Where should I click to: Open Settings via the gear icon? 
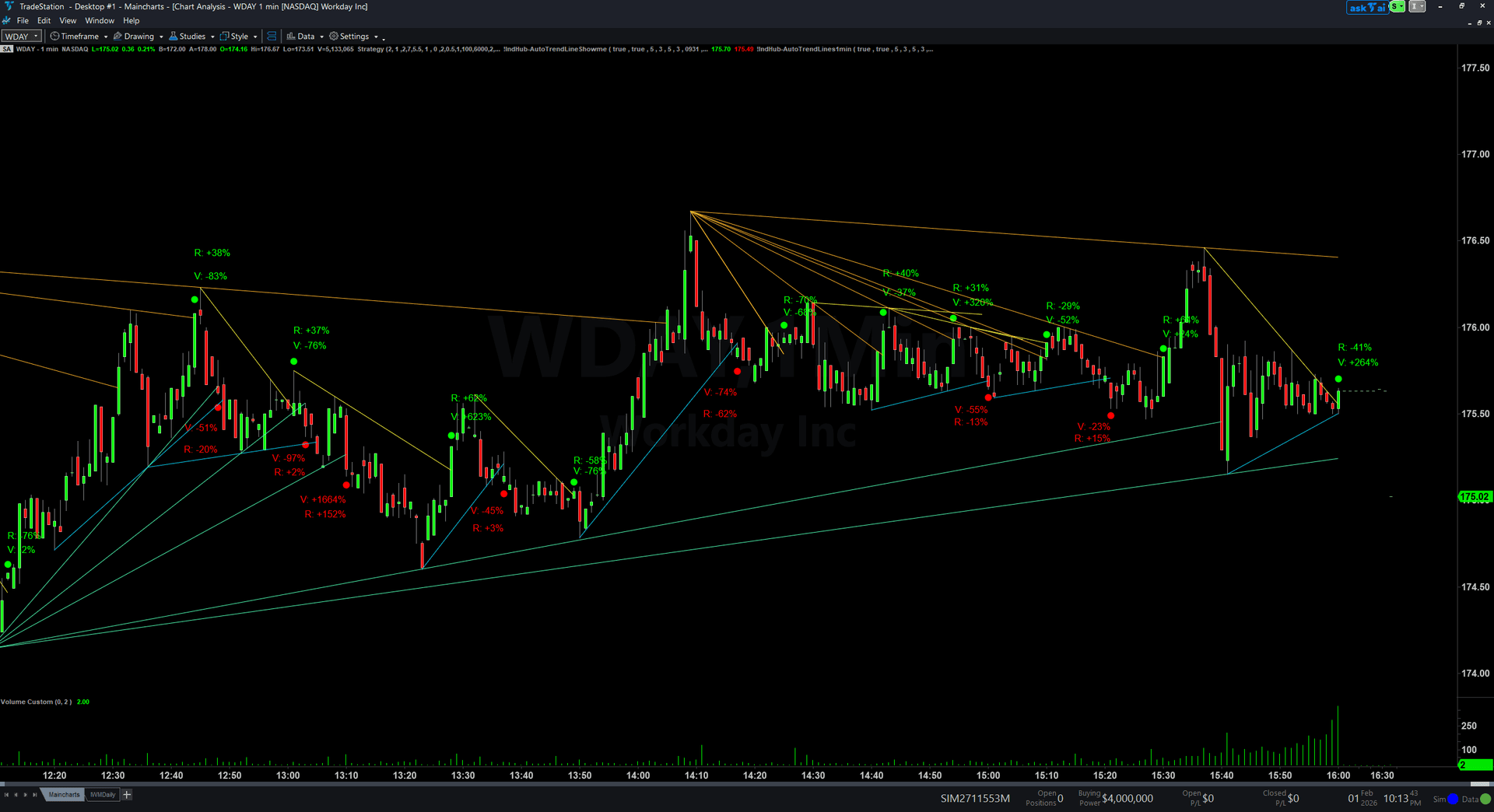coord(332,37)
